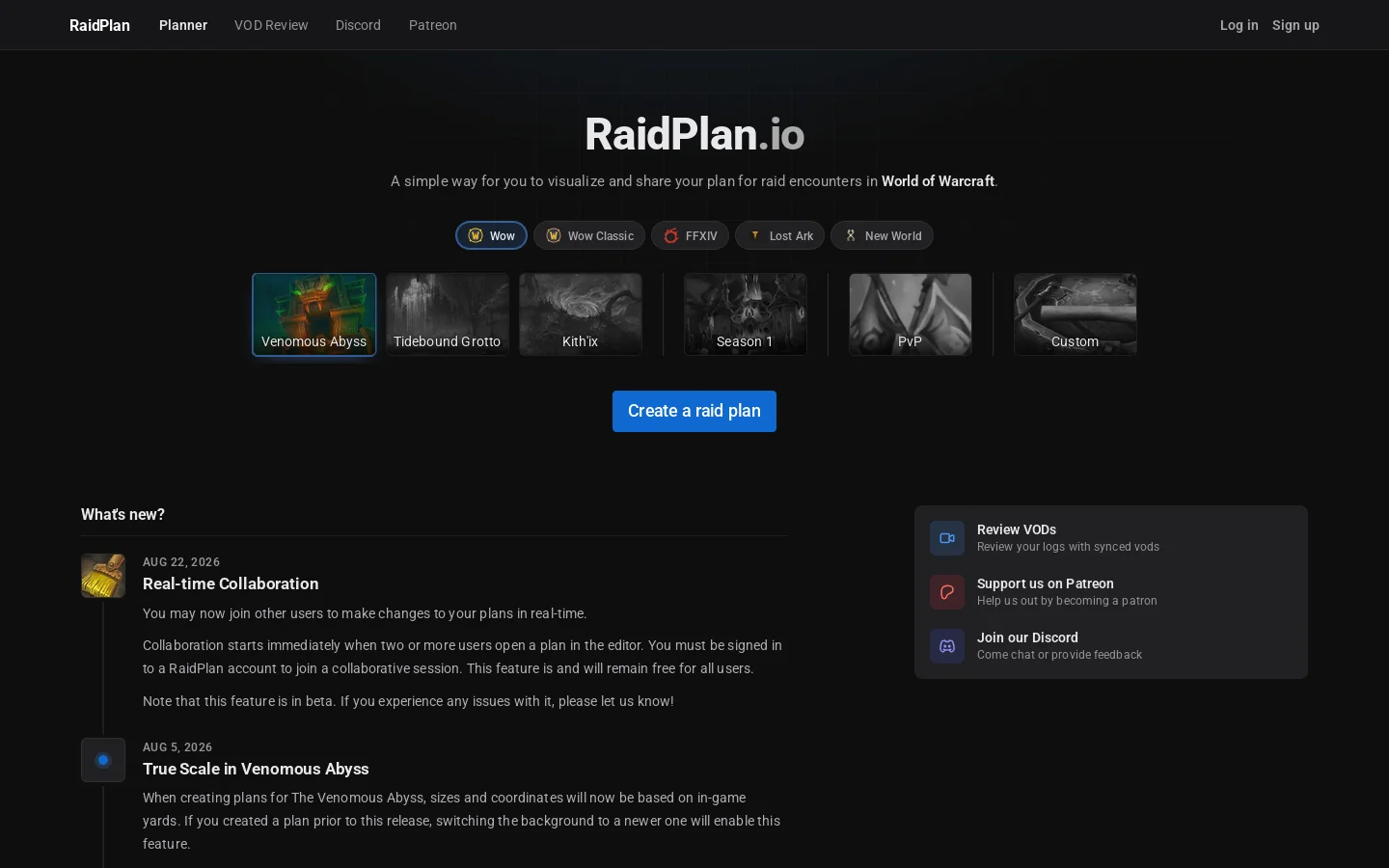Click the What's new? heading
1389x868 pixels.
(123, 515)
